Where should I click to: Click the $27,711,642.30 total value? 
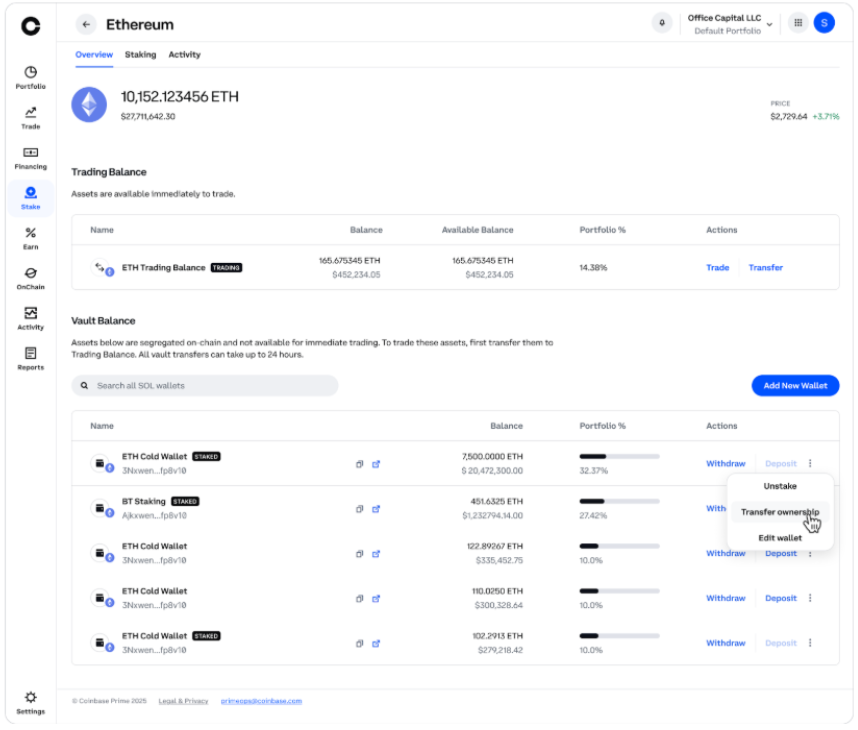[148, 117]
